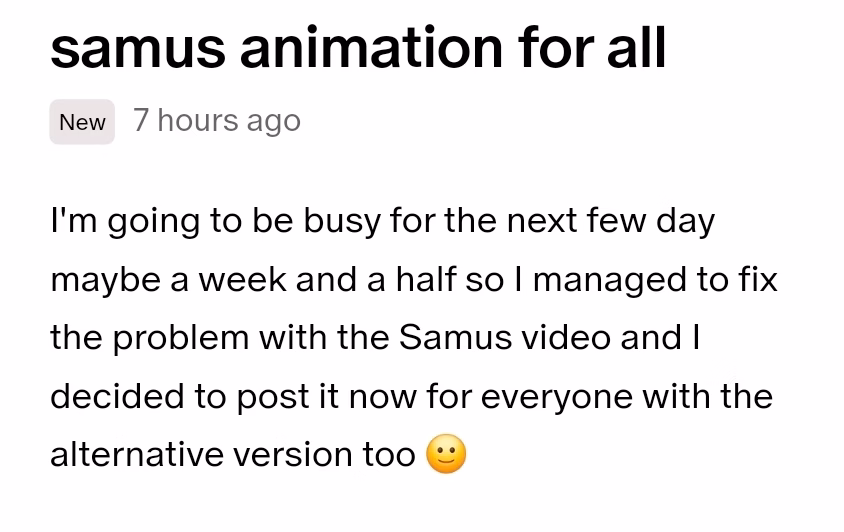Select the line starting "I'm going to be busy"
Screen dimensions: 844x532
point(382,221)
